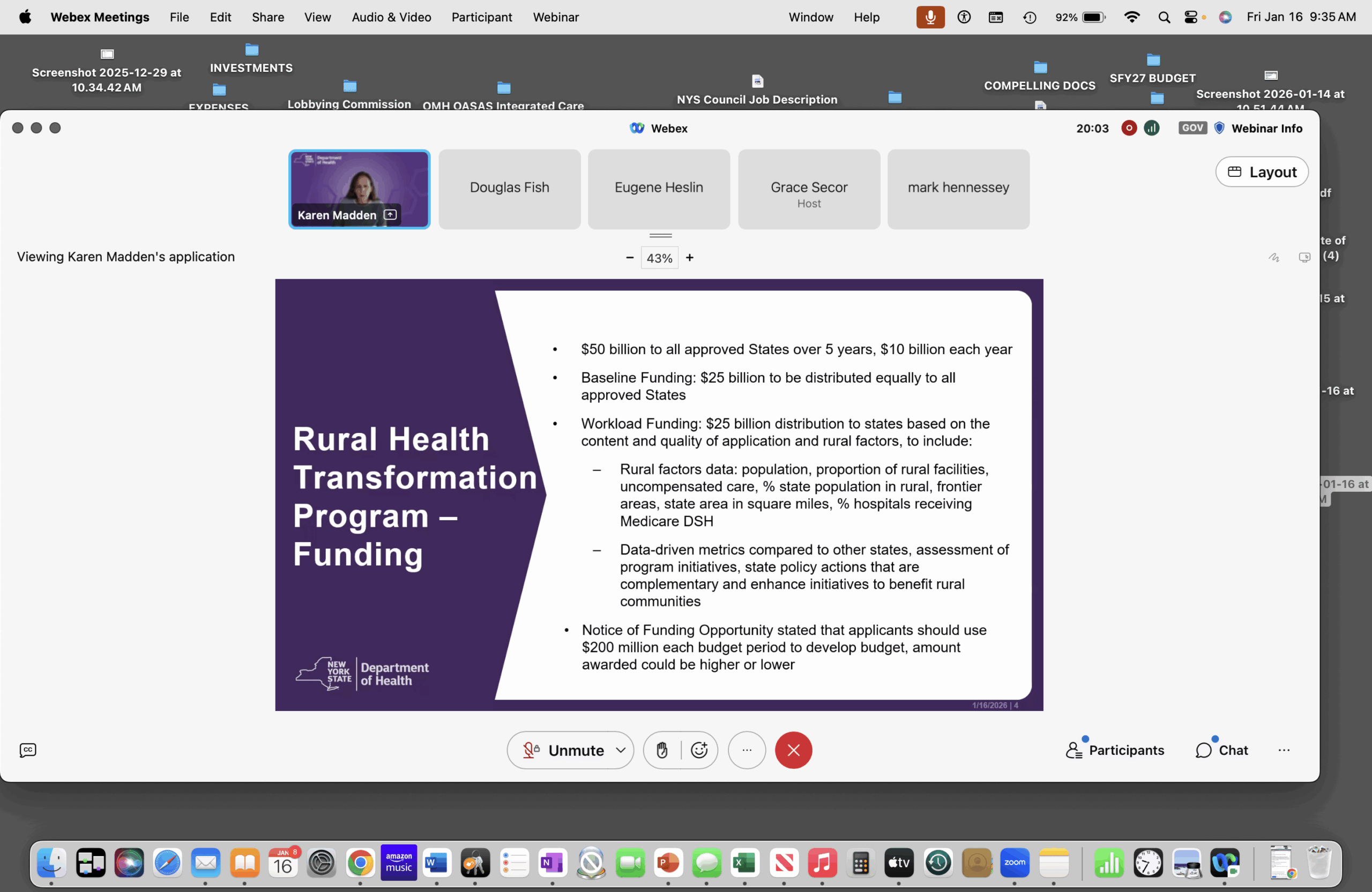
Task: Open Webinar Info
Action: point(1266,128)
